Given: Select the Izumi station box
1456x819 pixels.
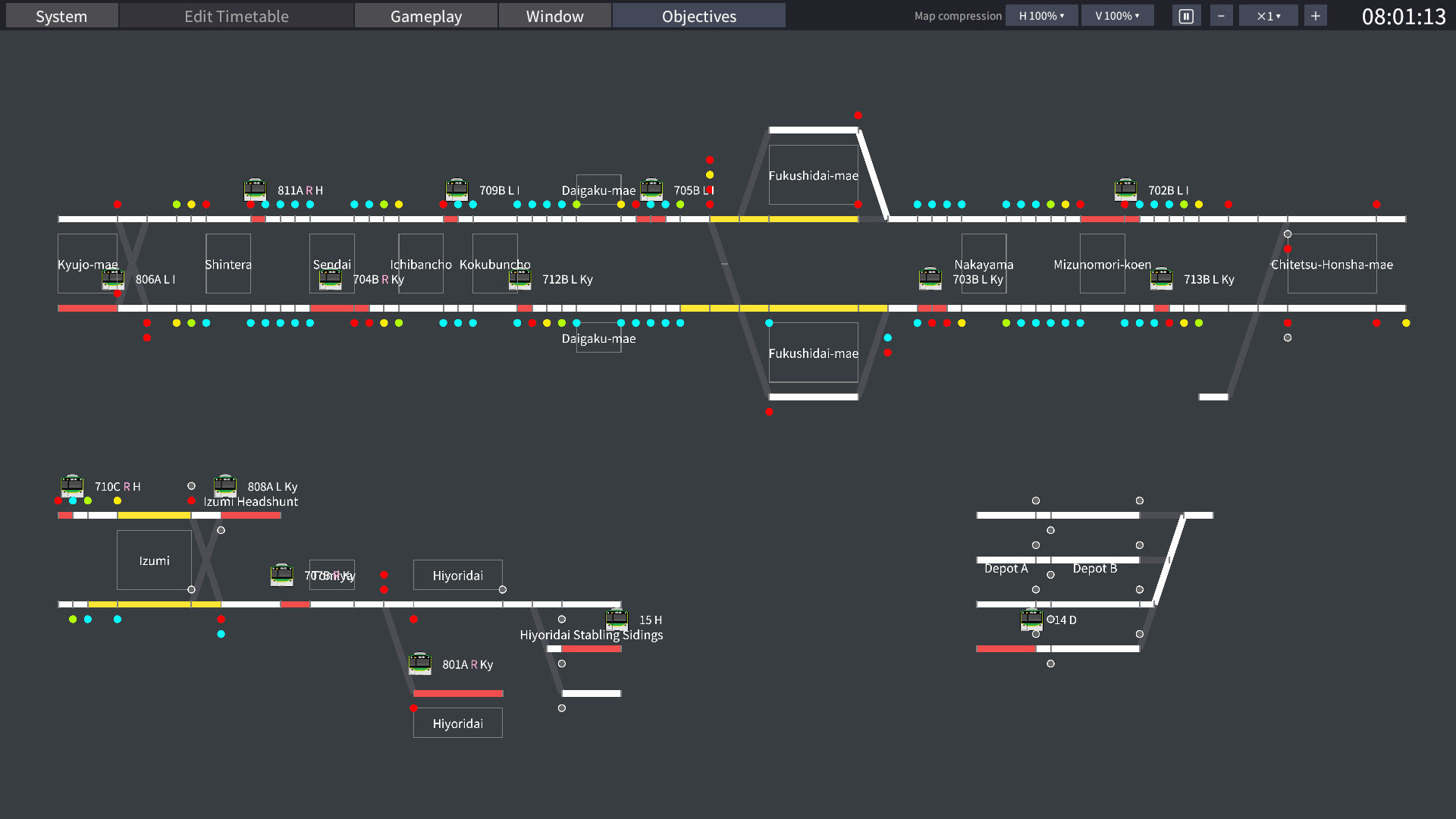Looking at the screenshot, I should click(x=154, y=560).
